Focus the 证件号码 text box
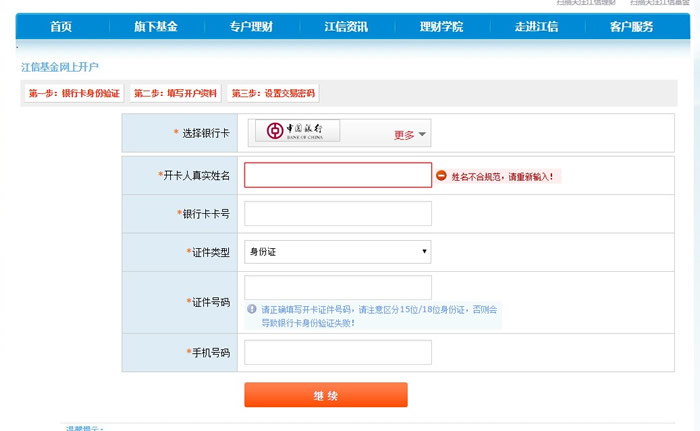The width and height of the screenshot is (700, 431). [x=337, y=288]
